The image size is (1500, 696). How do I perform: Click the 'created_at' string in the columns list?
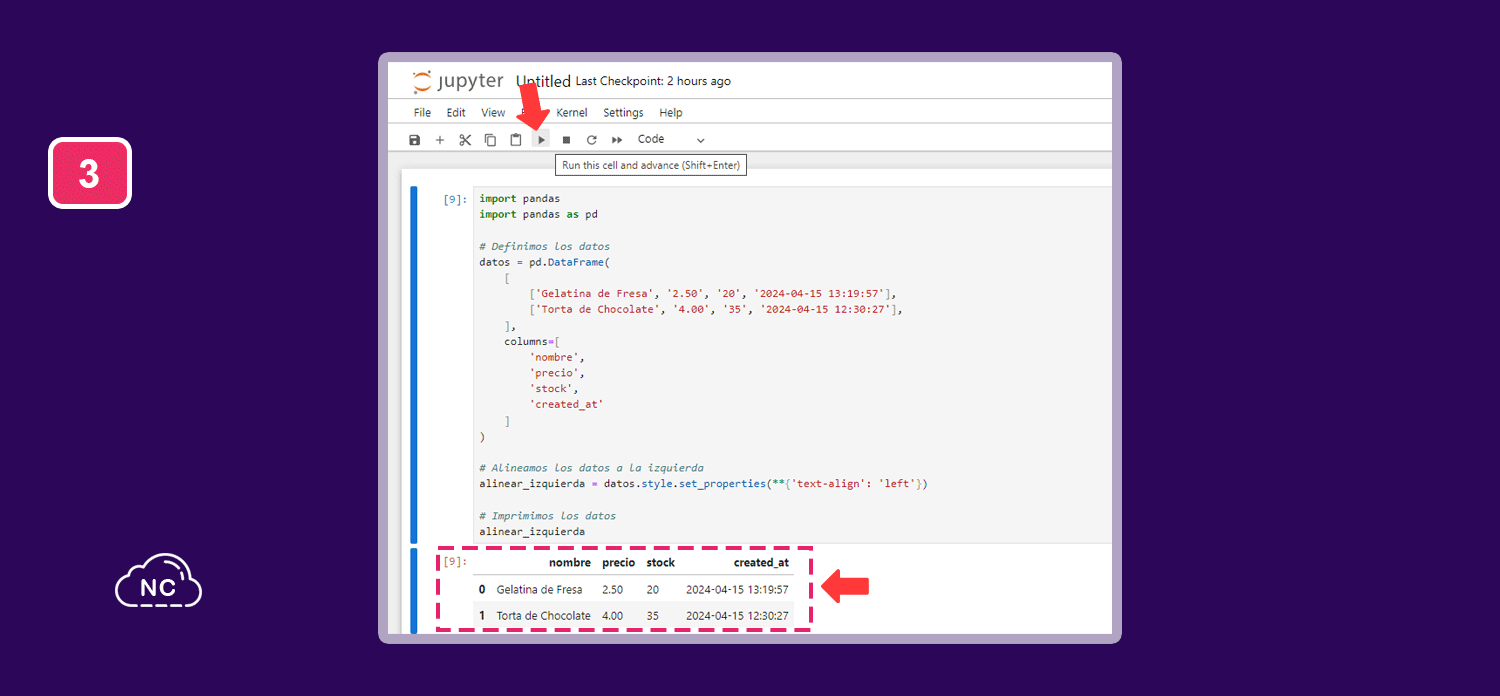pos(566,405)
